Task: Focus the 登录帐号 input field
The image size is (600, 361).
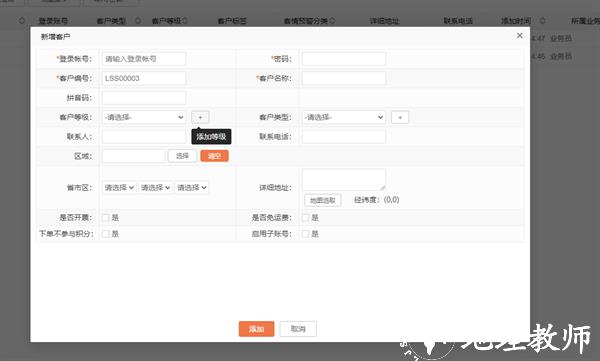Action: pos(144,59)
